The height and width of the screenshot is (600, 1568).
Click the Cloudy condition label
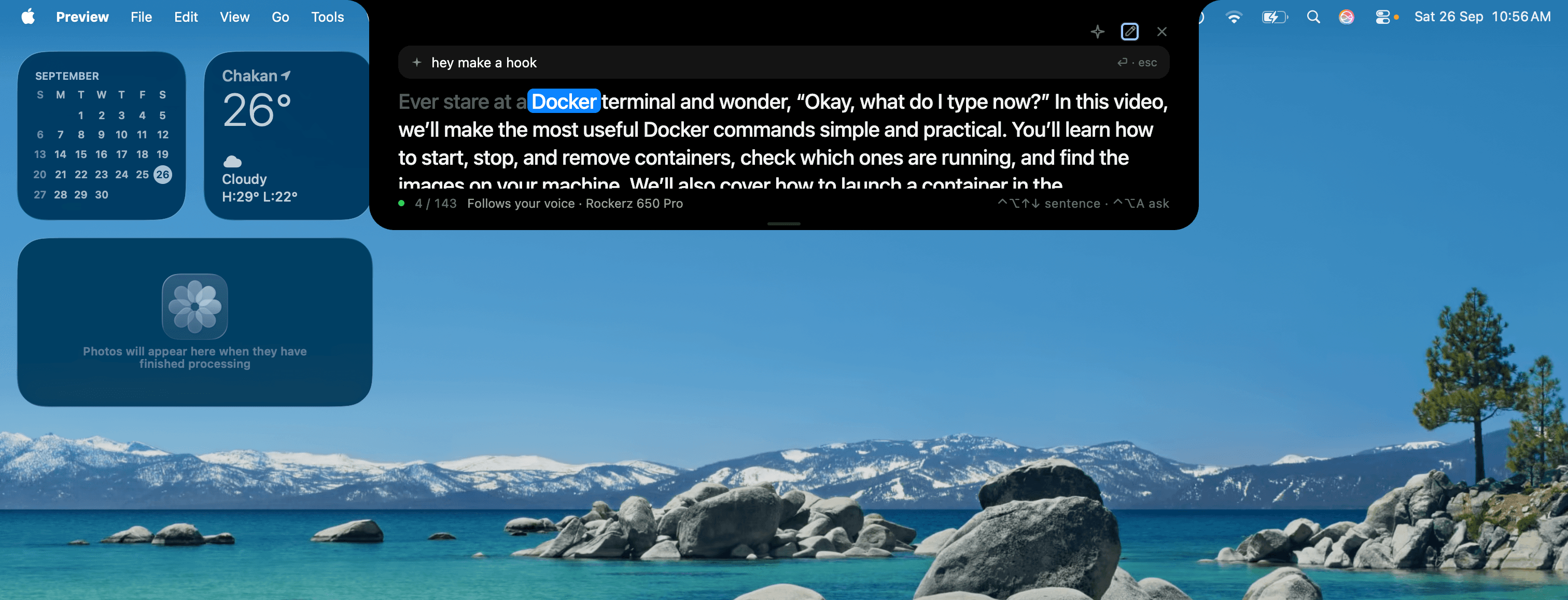point(244,179)
